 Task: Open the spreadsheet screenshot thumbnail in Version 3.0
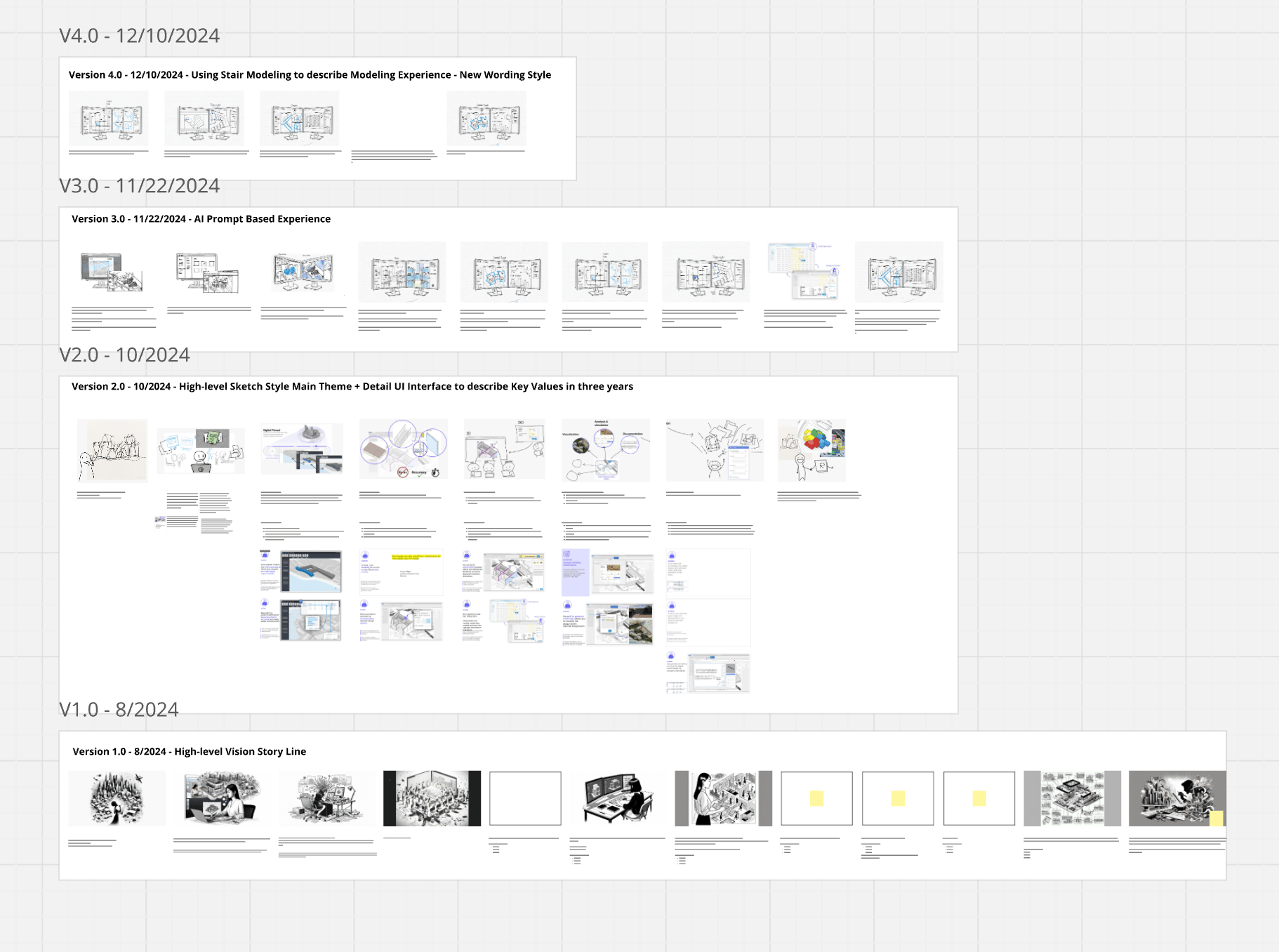pos(804,271)
